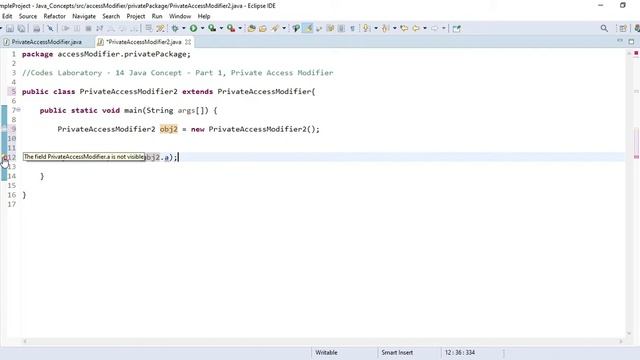The image size is (640, 360).
Task: Click the Last Edit Location icon
Action: (x=404, y=29)
